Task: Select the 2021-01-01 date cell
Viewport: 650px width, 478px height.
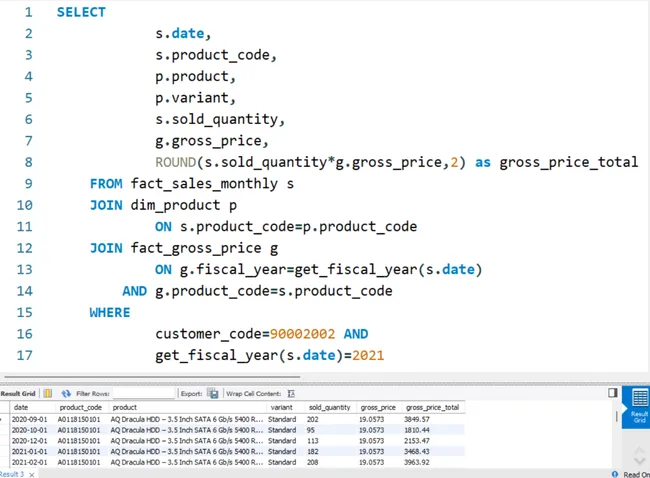Action: [29, 451]
